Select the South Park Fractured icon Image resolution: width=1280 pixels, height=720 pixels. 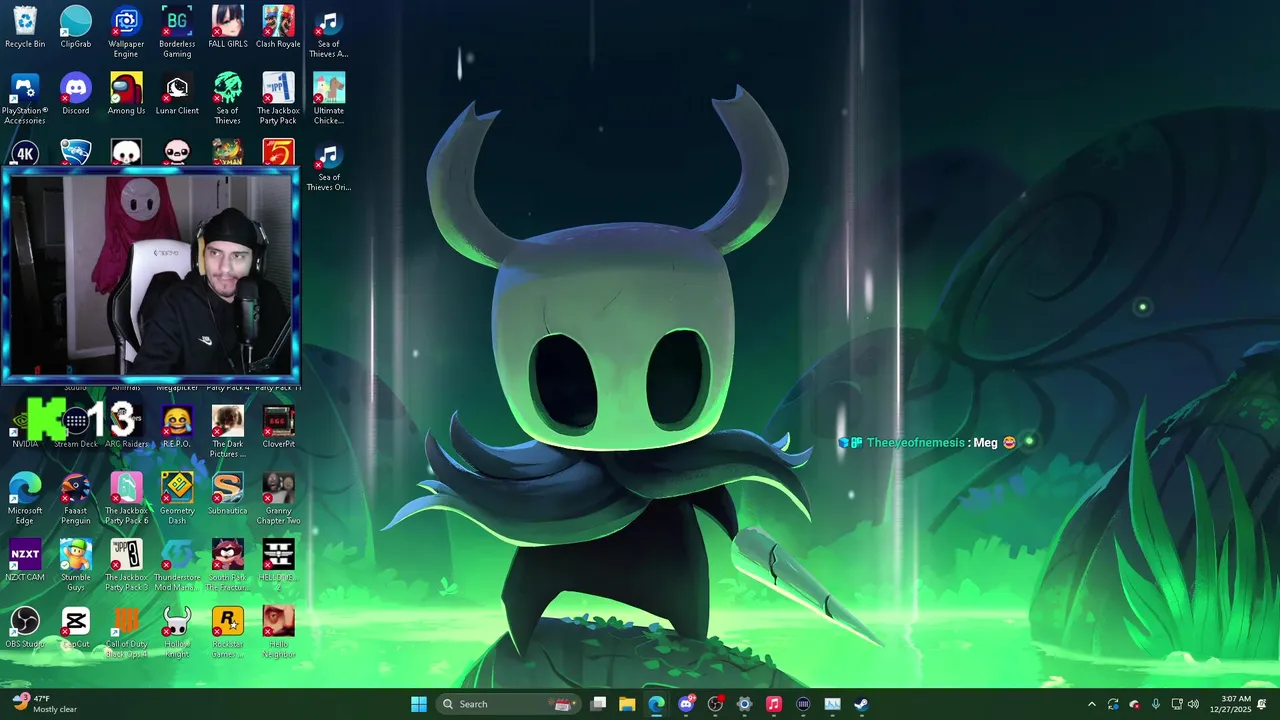[228, 566]
